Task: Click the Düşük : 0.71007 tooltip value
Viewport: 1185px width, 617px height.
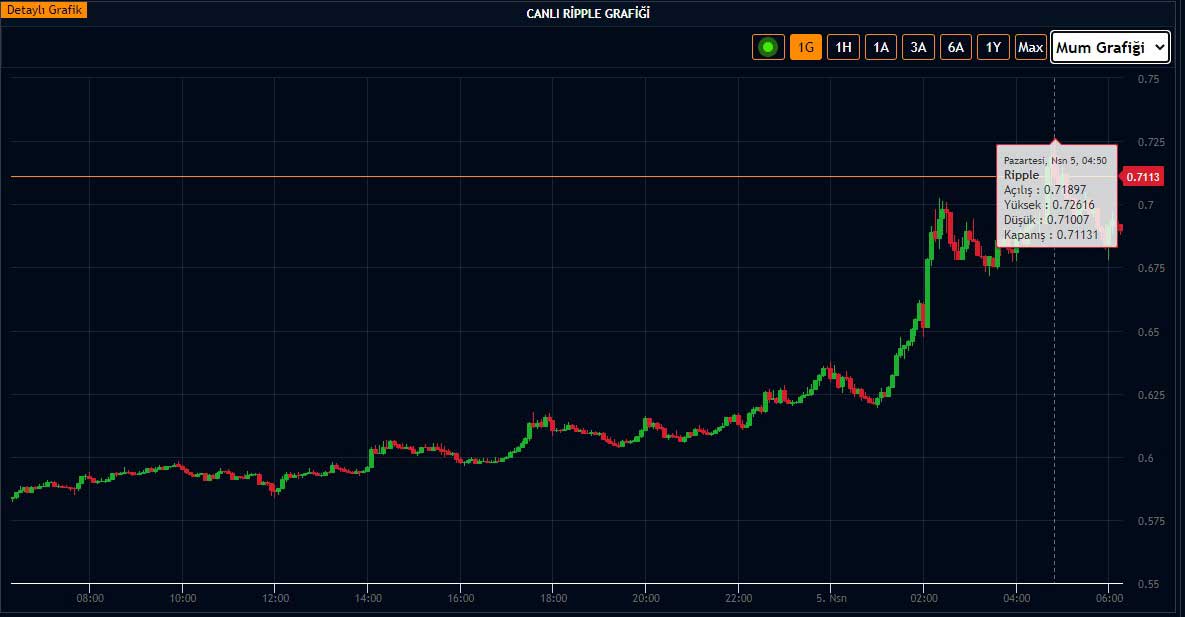Action: click(x=1046, y=220)
